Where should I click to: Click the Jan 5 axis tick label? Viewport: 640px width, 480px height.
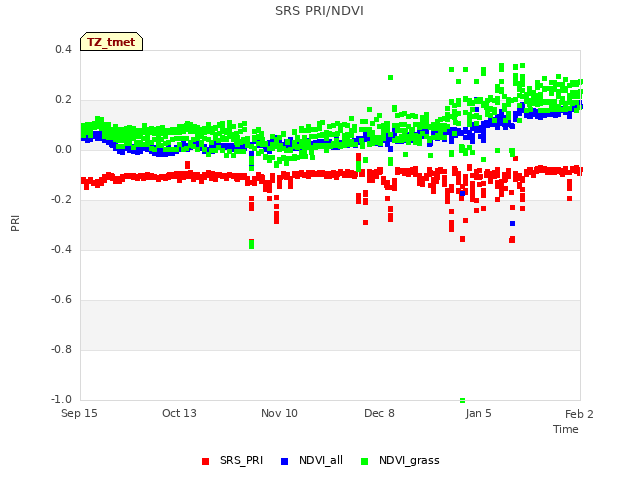[478, 413]
